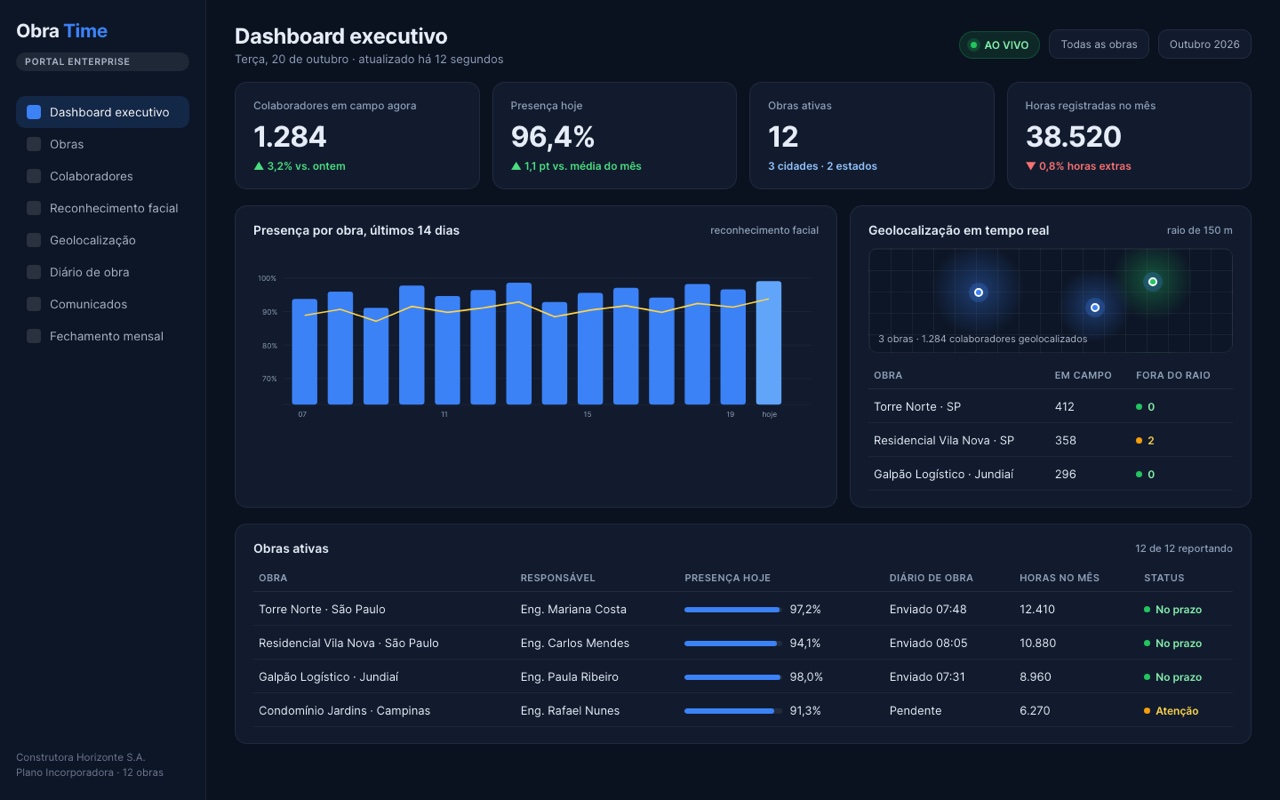Click Enviado 07:48 diary entry
Screen dimensions: 1280x800
928,609
